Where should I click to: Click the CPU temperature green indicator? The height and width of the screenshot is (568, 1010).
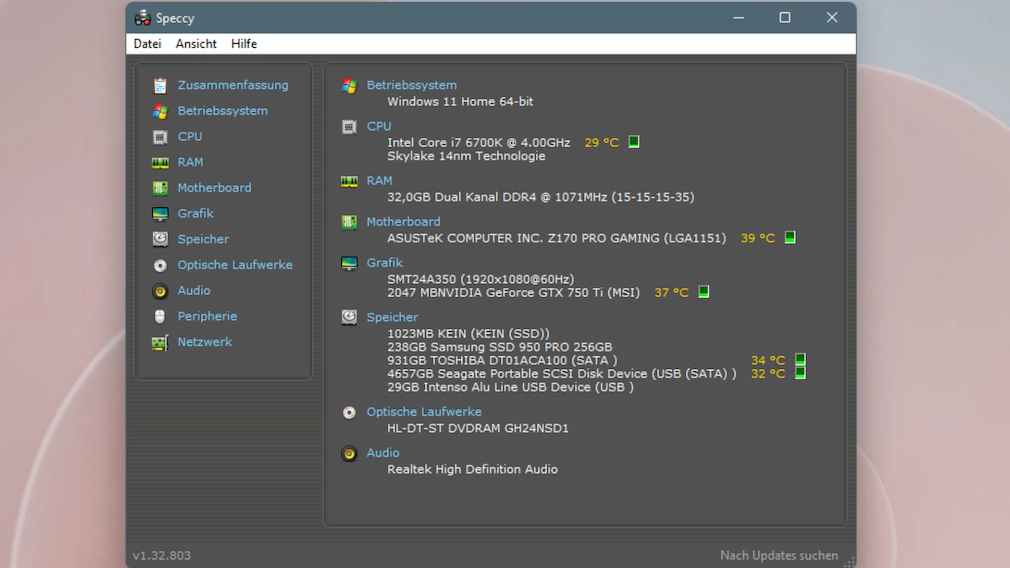[x=633, y=142]
